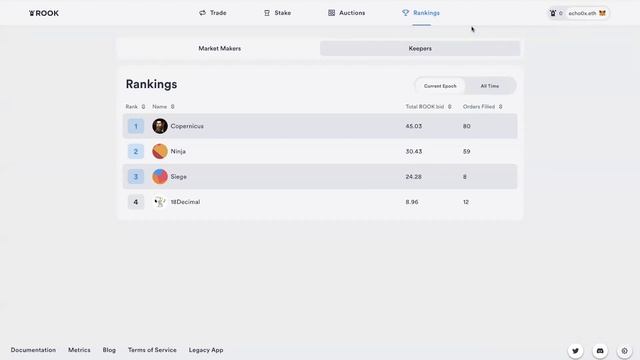Open echo0x.eth wallet account button
The height and width of the screenshot is (360, 640).
coord(587,13)
